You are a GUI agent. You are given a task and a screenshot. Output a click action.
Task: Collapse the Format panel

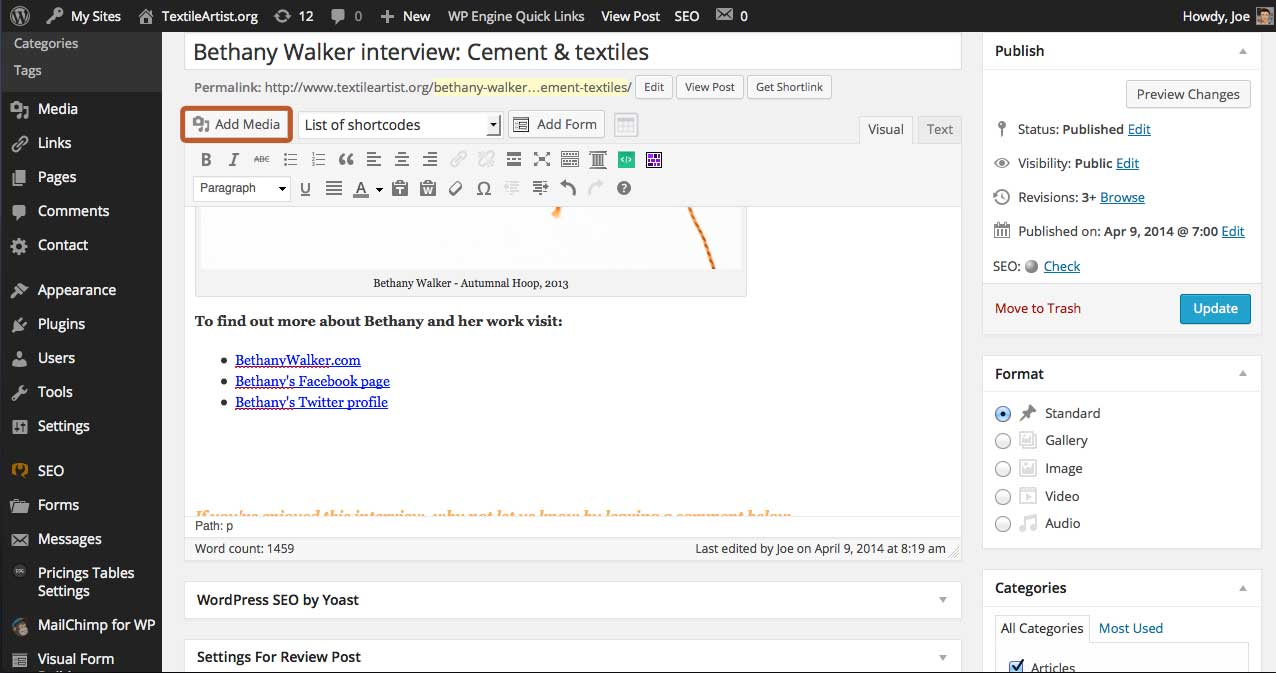1243,374
